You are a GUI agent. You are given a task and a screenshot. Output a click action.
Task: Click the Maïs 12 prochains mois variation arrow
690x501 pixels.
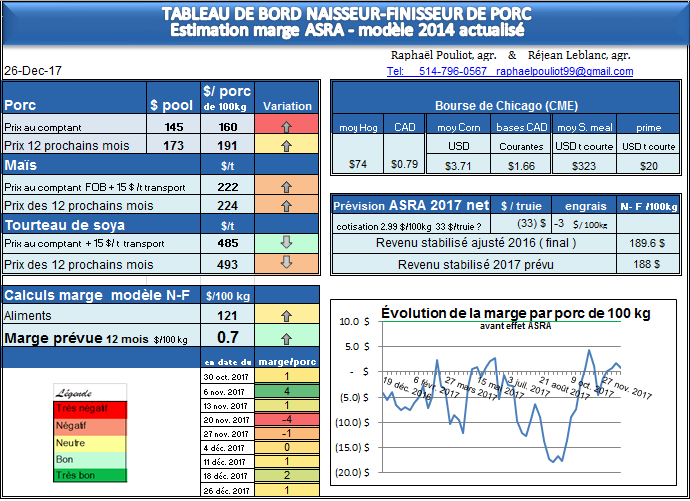(287, 206)
